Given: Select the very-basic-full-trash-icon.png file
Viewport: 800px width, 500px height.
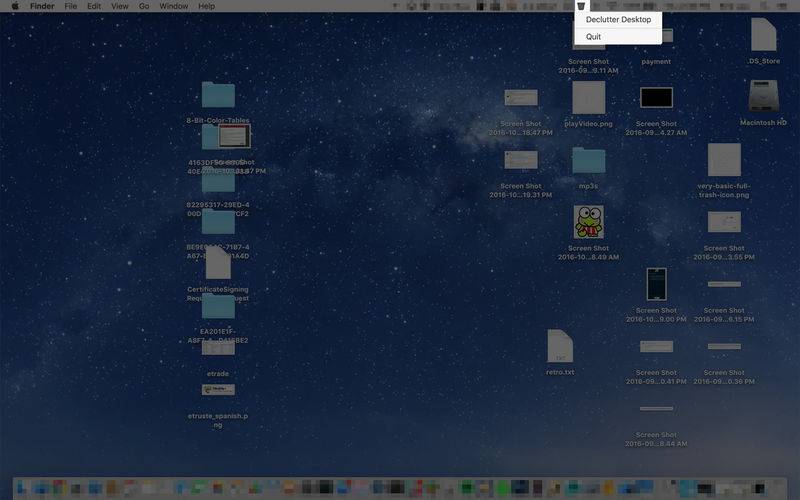Looking at the screenshot, I should click(x=724, y=160).
